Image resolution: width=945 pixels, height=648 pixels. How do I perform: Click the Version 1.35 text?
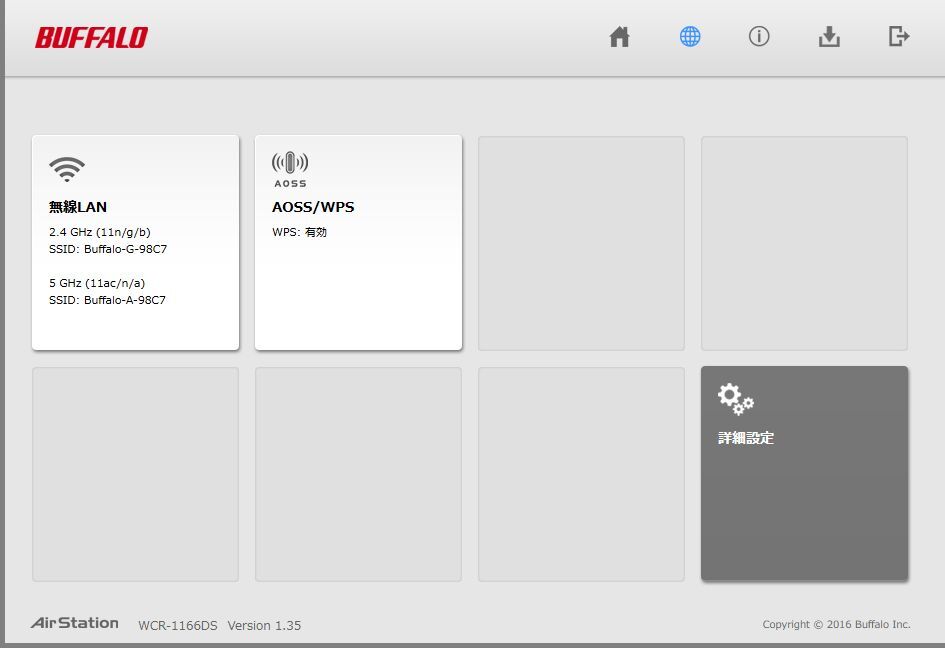264,626
